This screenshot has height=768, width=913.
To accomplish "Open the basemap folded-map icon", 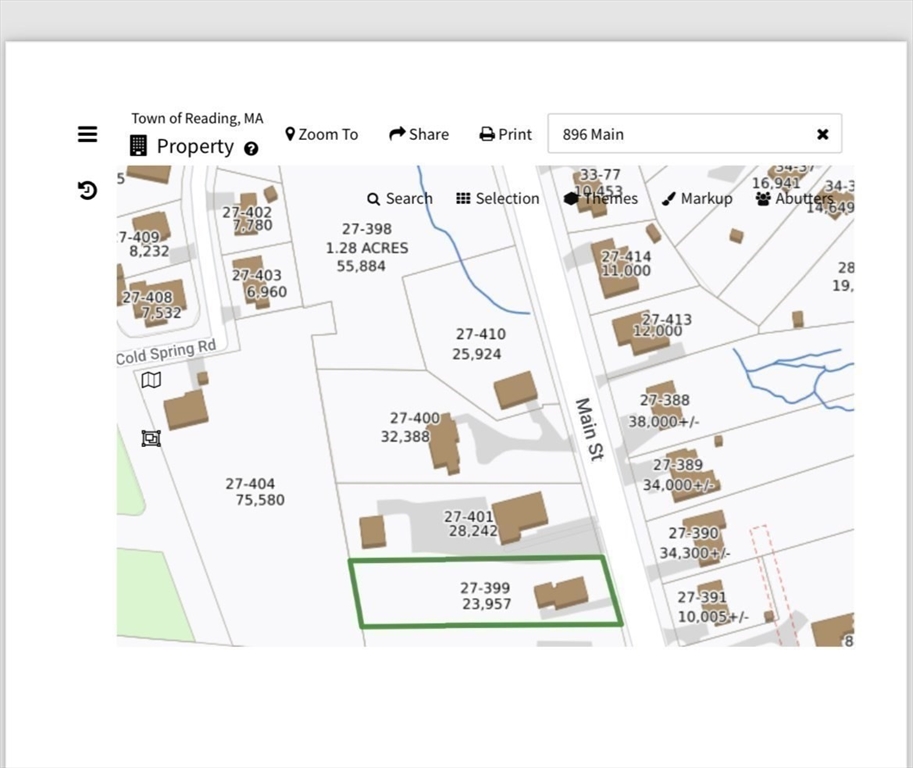I will click(151, 380).
